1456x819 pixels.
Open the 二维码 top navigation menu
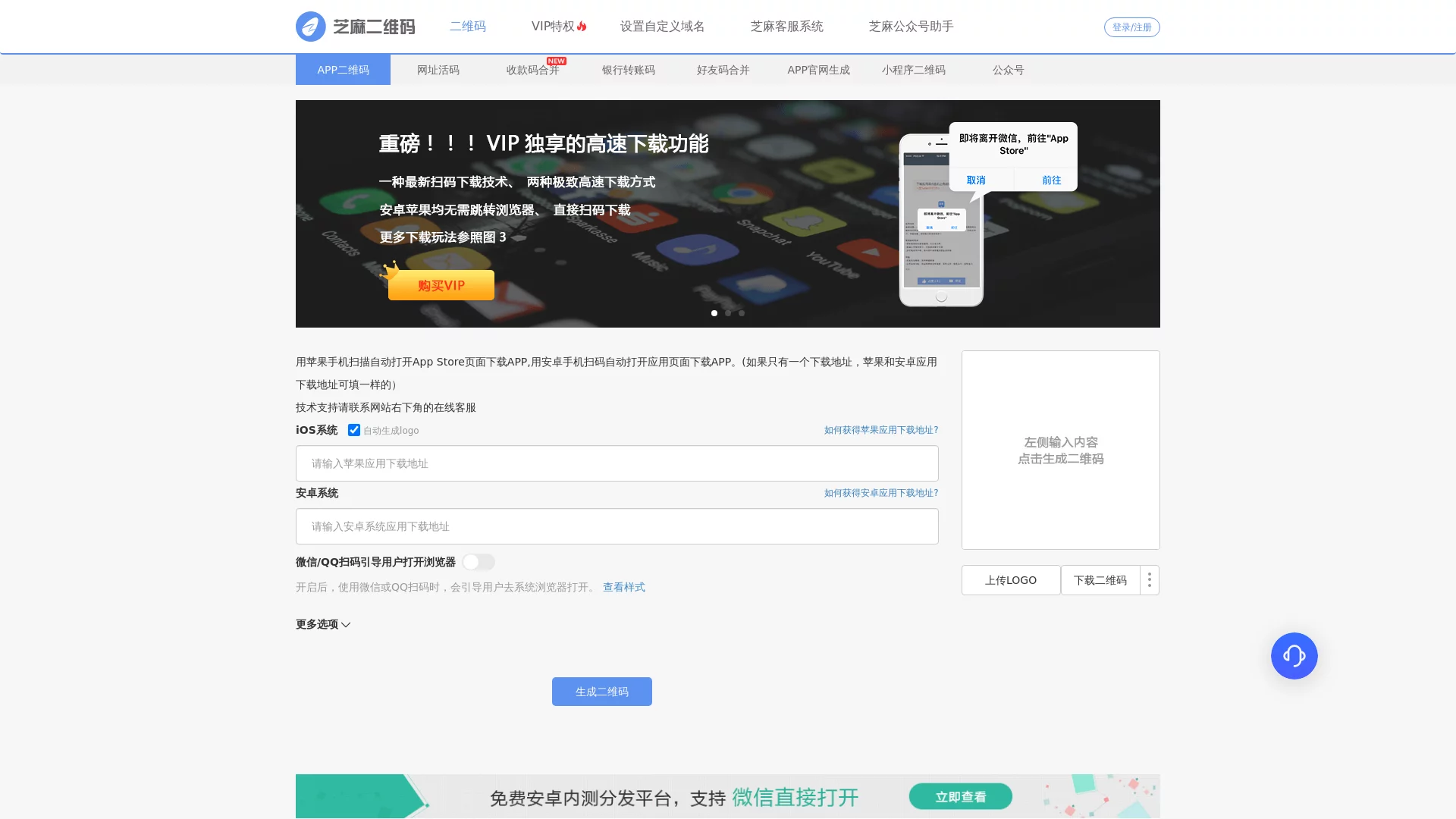467,27
